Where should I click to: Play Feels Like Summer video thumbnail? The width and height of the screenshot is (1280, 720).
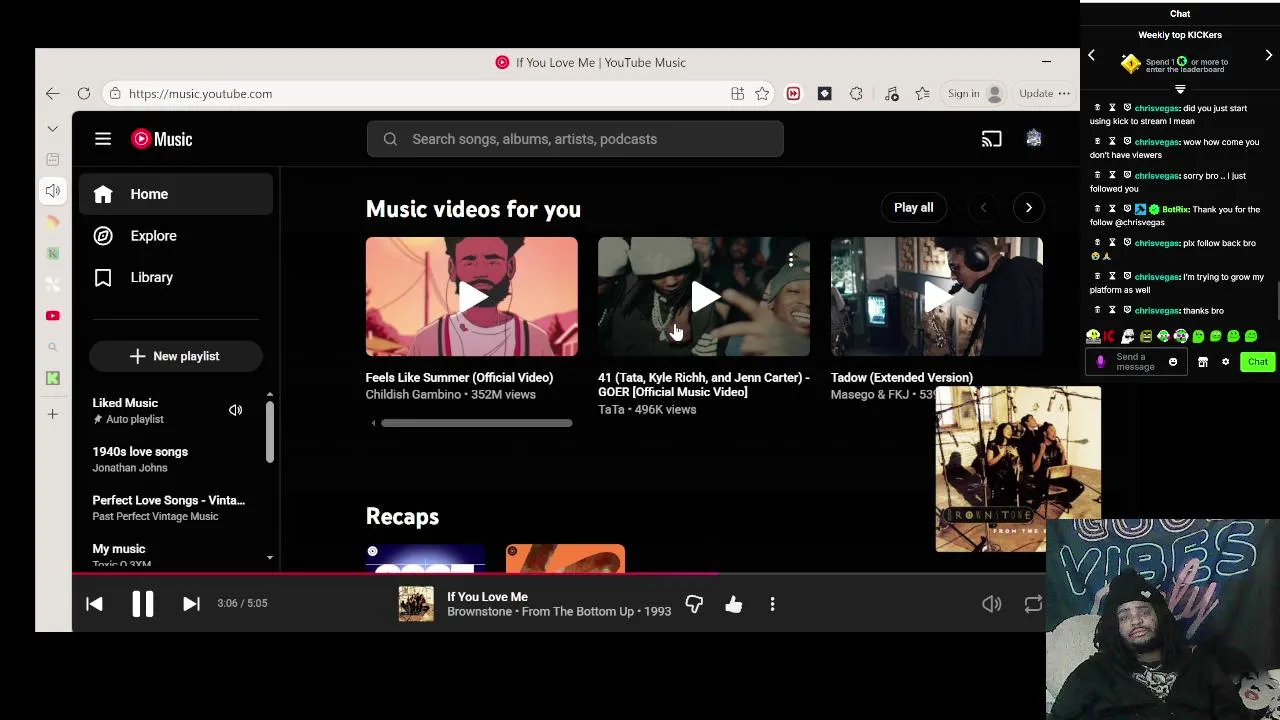pyautogui.click(x=471, y=297)
